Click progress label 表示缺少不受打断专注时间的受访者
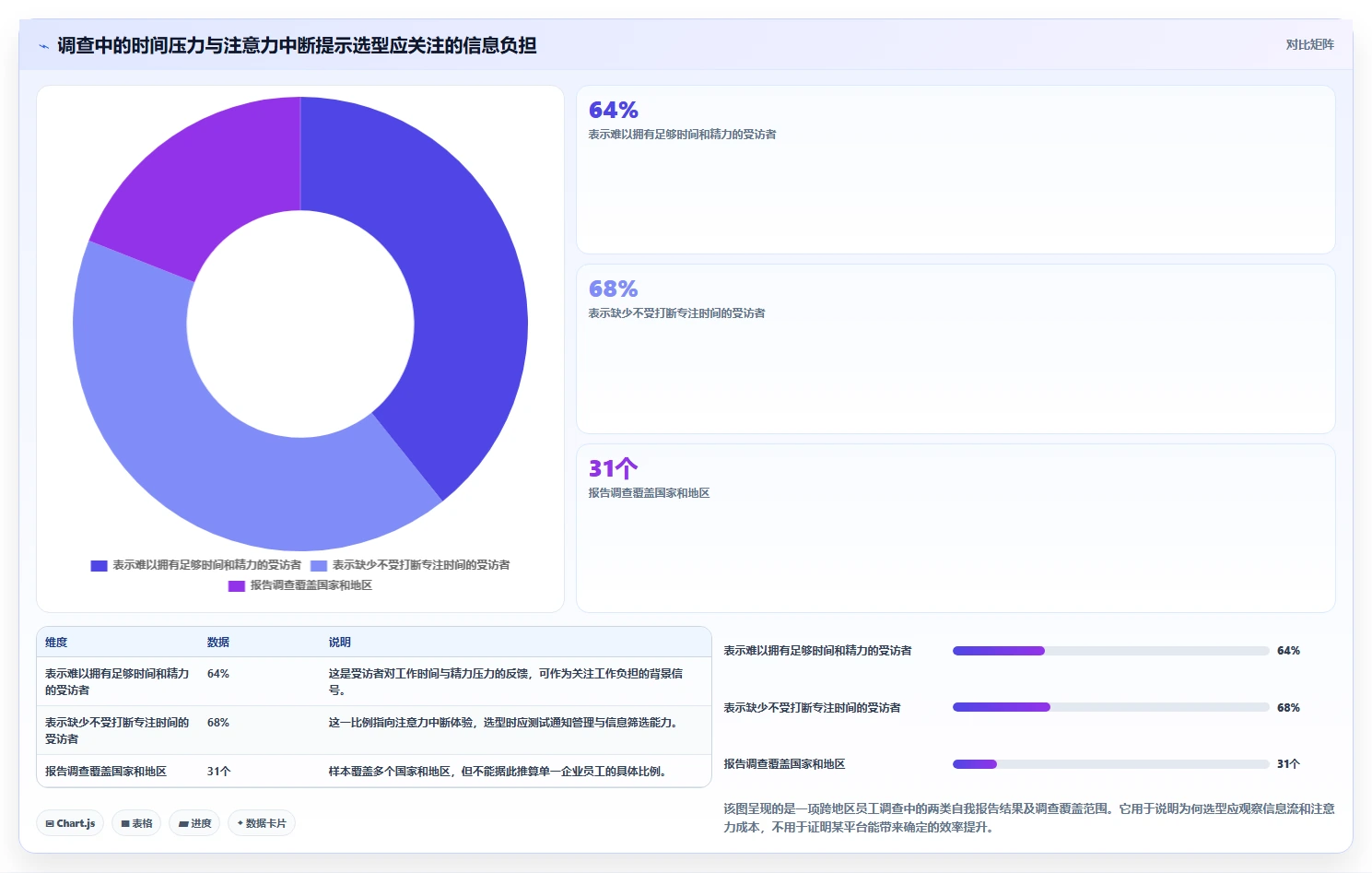 813,708
